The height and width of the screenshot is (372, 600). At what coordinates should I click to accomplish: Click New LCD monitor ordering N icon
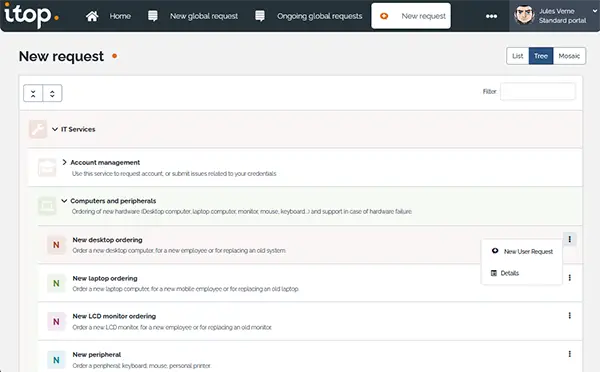pyautogui.click(x=56, y=321)
